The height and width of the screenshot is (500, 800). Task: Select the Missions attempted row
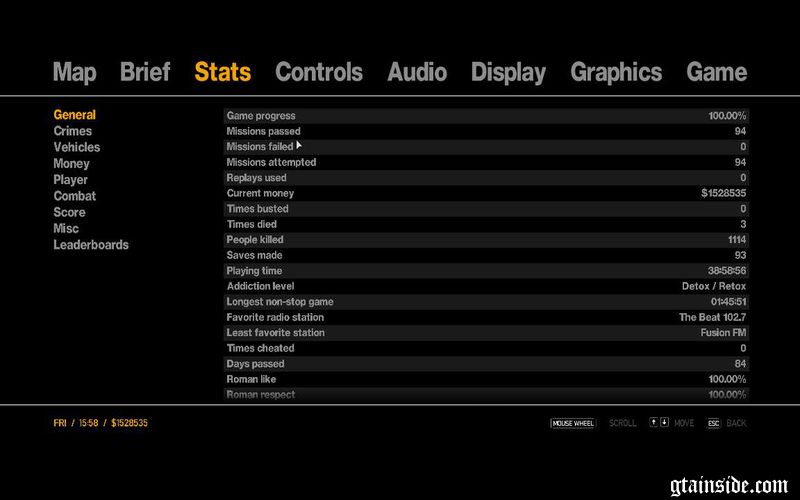(x=486, y=162)
